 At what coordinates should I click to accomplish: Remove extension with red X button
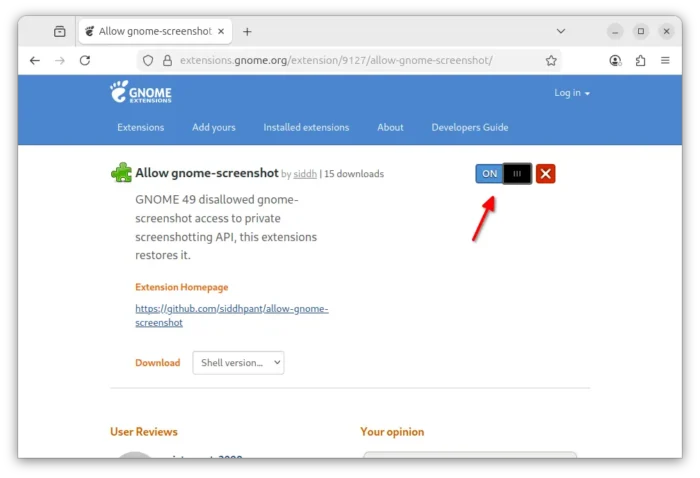545,174
